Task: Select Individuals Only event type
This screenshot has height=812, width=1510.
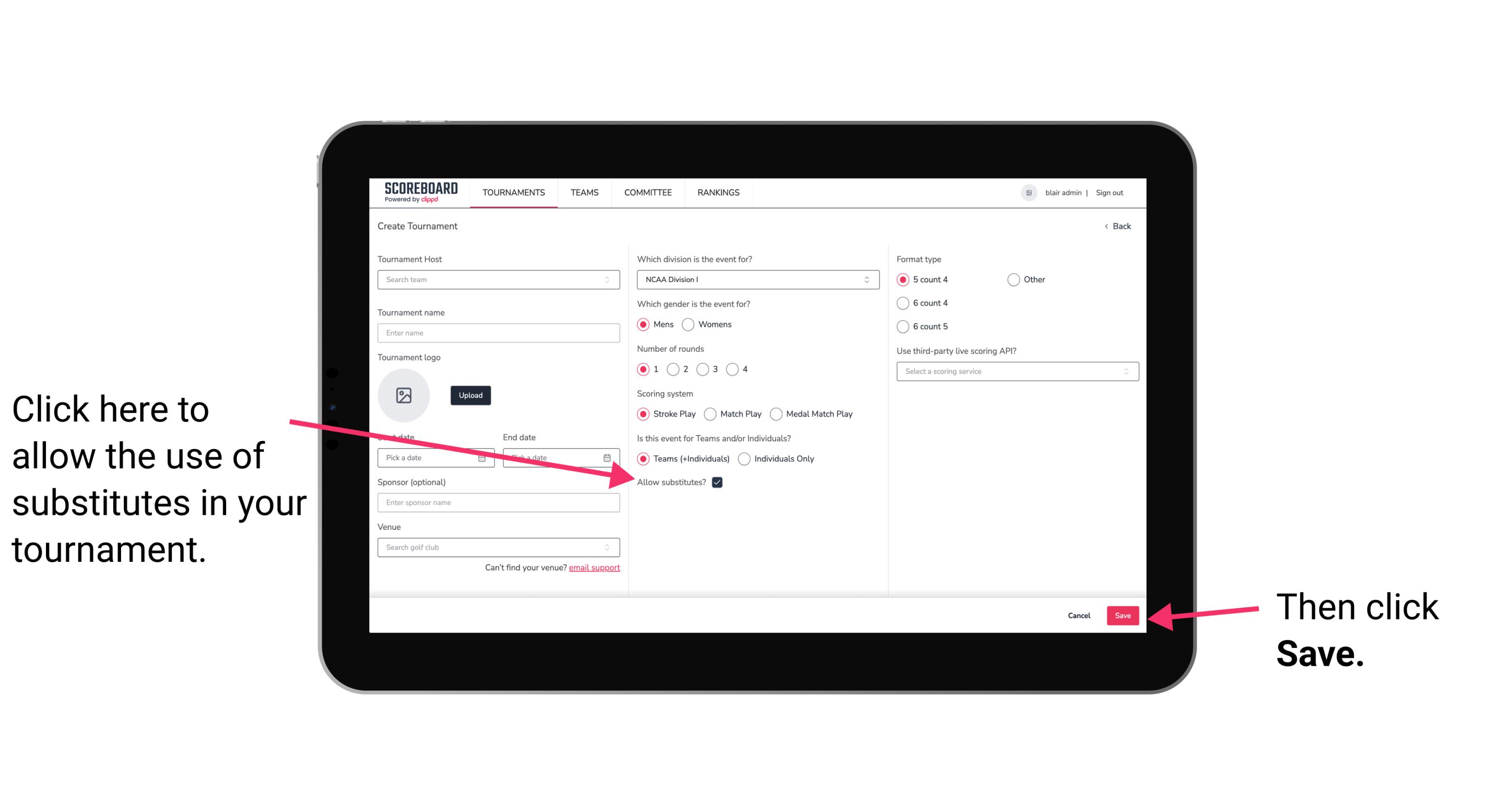Action: tap(744, 459)
